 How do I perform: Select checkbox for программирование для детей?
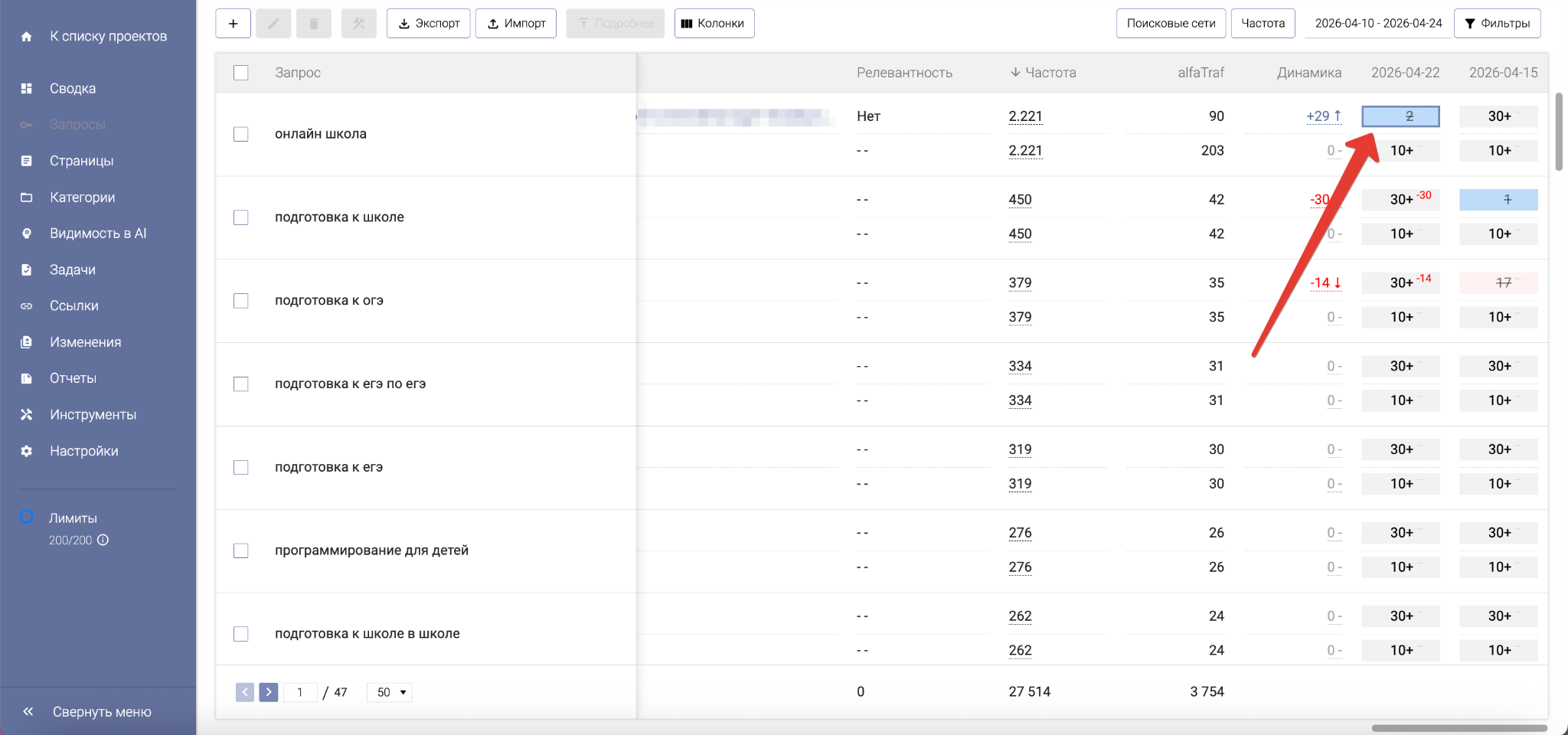click(241, 550)
